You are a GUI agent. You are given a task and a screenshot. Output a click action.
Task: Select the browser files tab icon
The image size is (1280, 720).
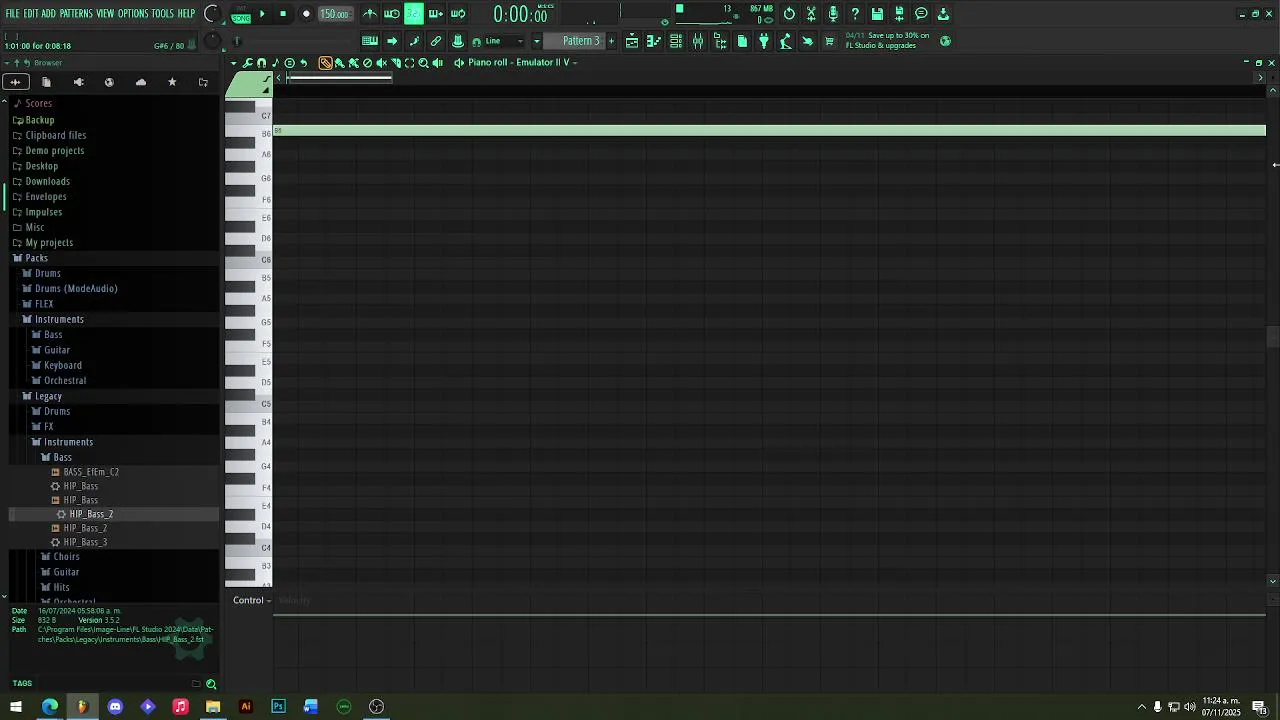46,82
